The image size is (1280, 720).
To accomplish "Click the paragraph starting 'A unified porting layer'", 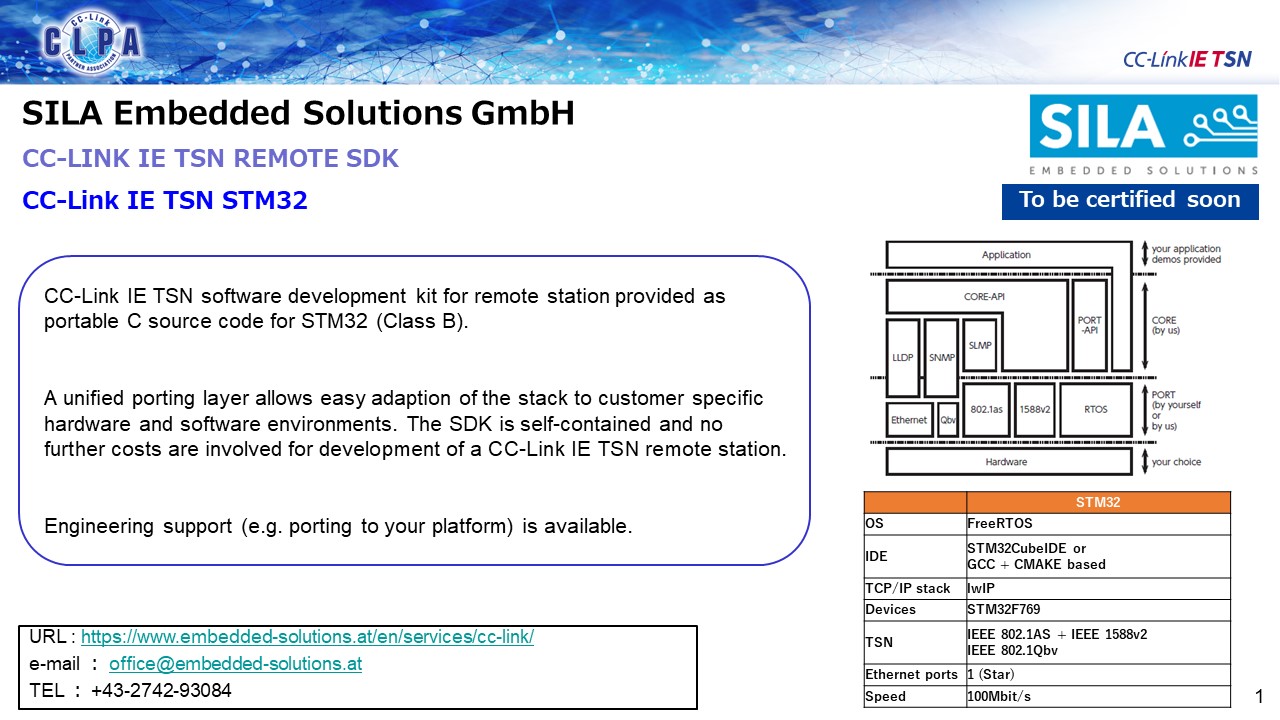I will [x=415, y=424].
